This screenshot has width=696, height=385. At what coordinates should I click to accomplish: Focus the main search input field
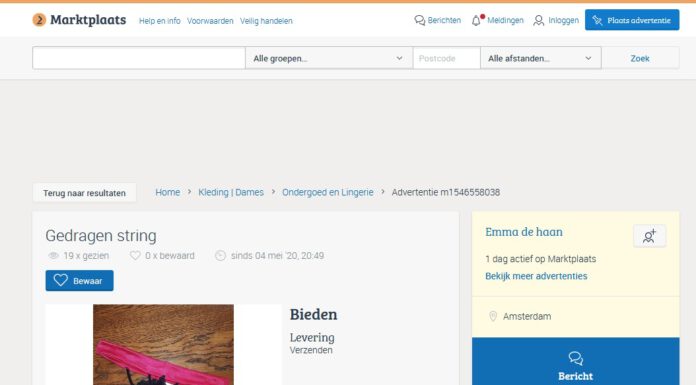139,58
